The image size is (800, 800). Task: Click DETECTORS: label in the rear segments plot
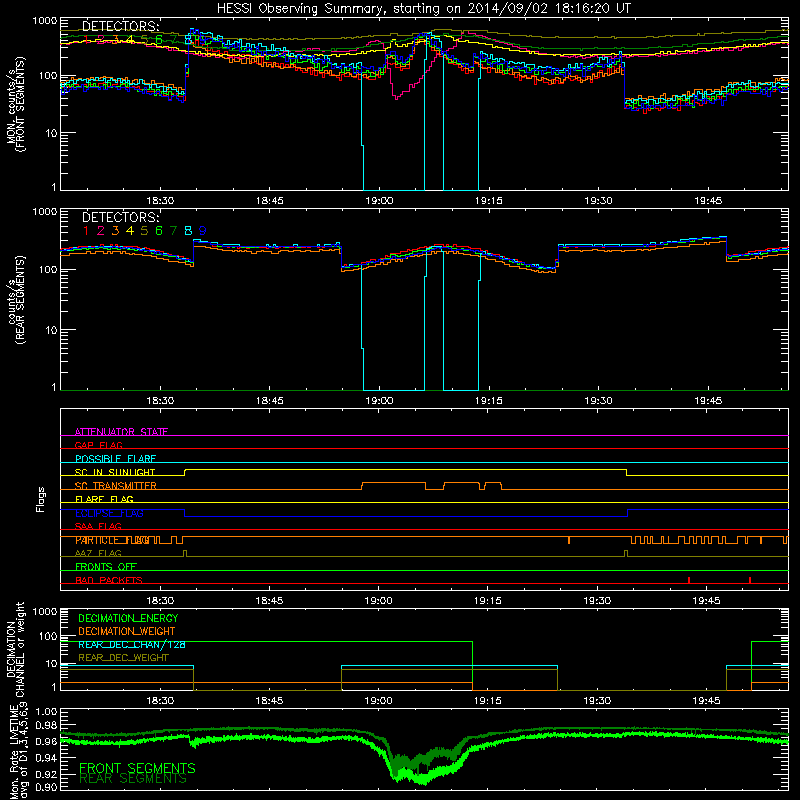click(120, 217)
